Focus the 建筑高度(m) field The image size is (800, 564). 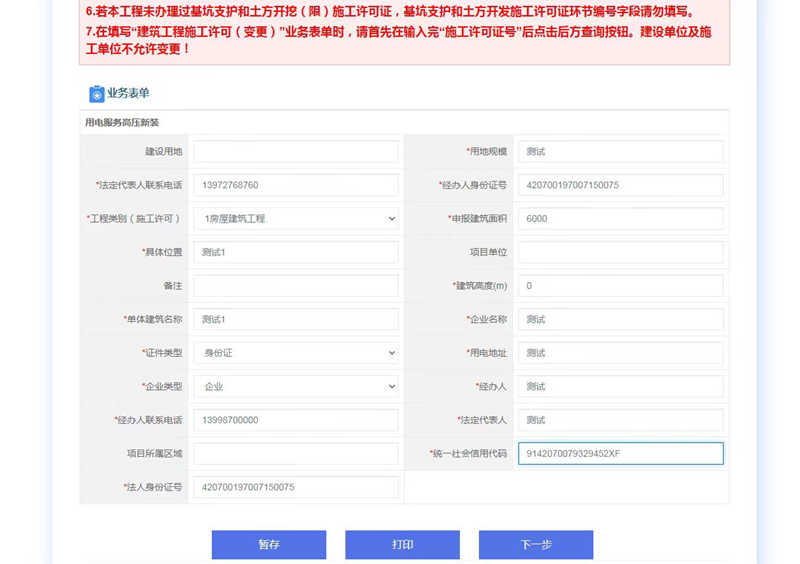point(620,286)
